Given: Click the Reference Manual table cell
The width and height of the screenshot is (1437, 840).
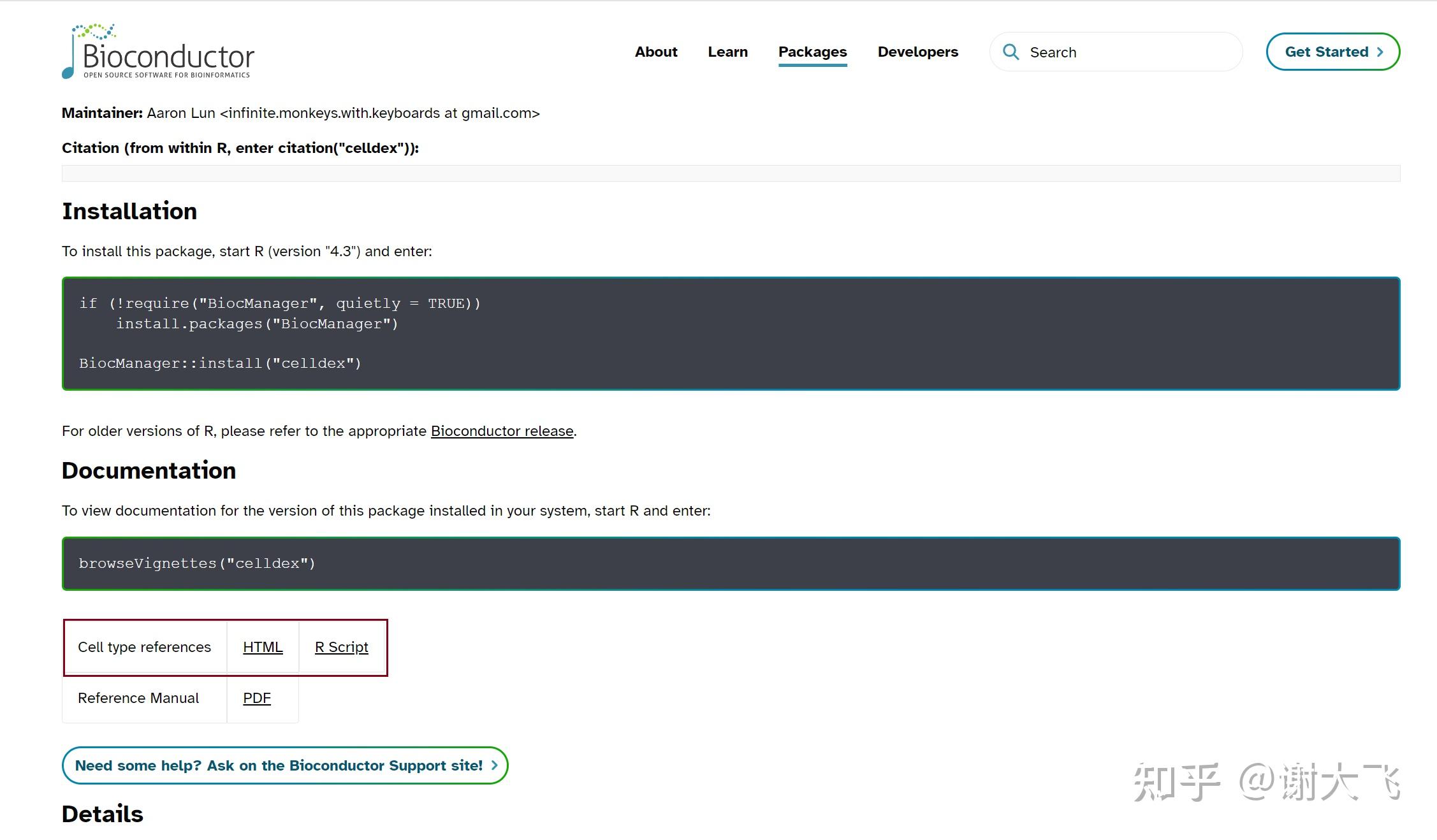Looking at the screenshot, I should point(138,699).
